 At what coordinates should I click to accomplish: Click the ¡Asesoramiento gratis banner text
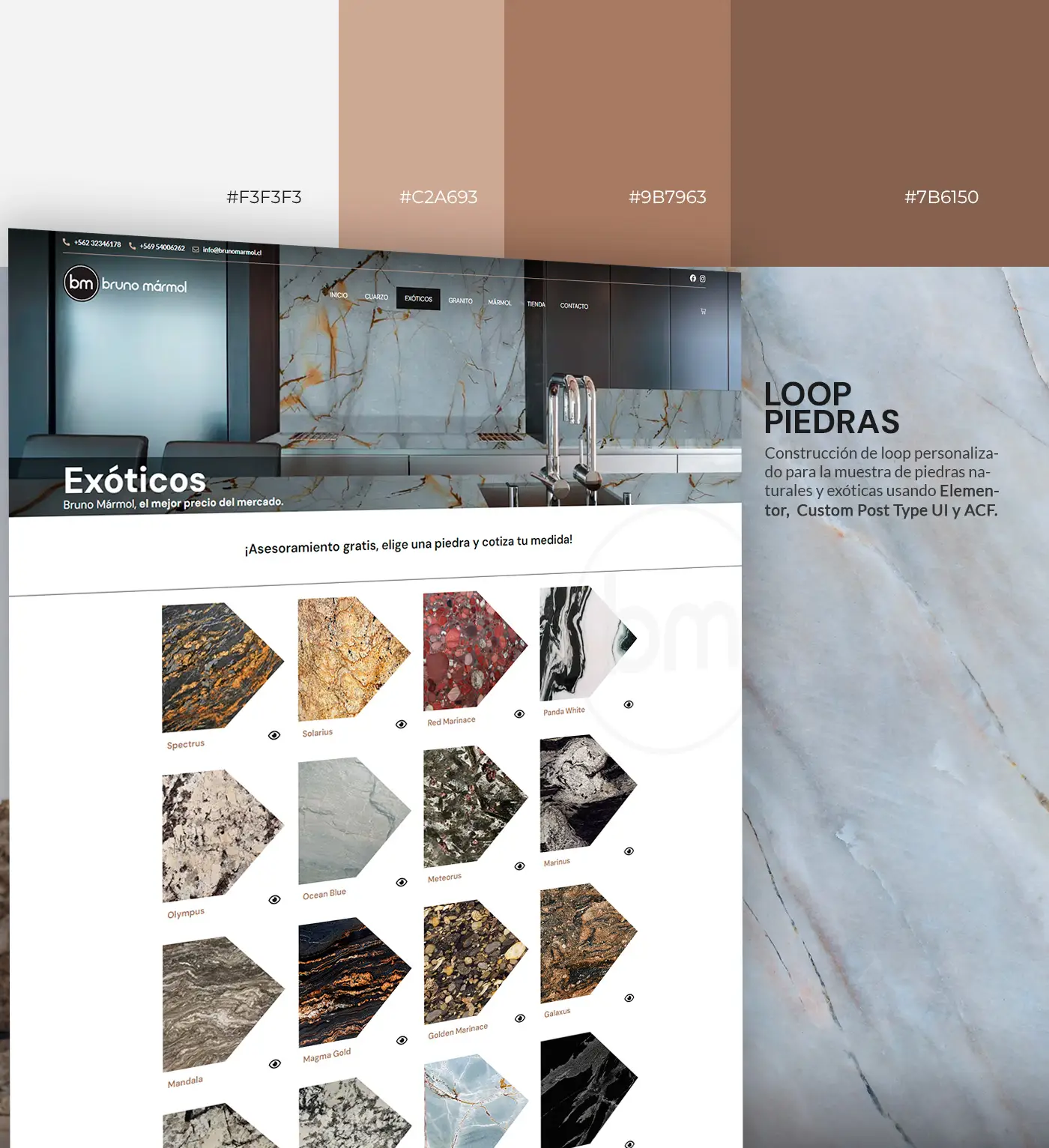pos(408,544)
